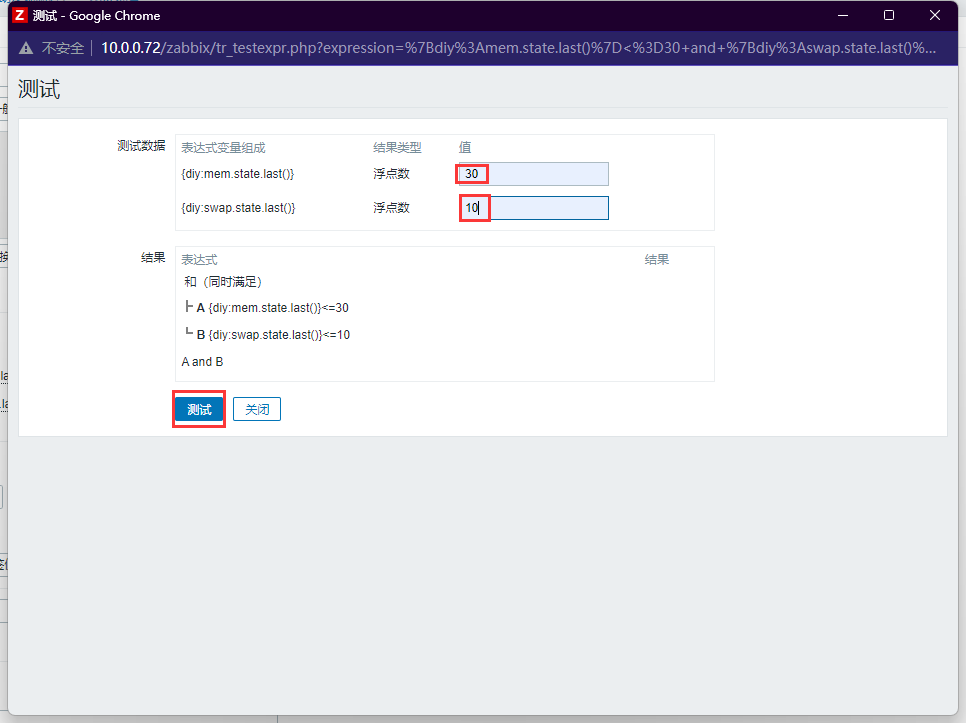
Task: Click the 不安全 security label
Action: pyautogui.click(x=63, y=48)
